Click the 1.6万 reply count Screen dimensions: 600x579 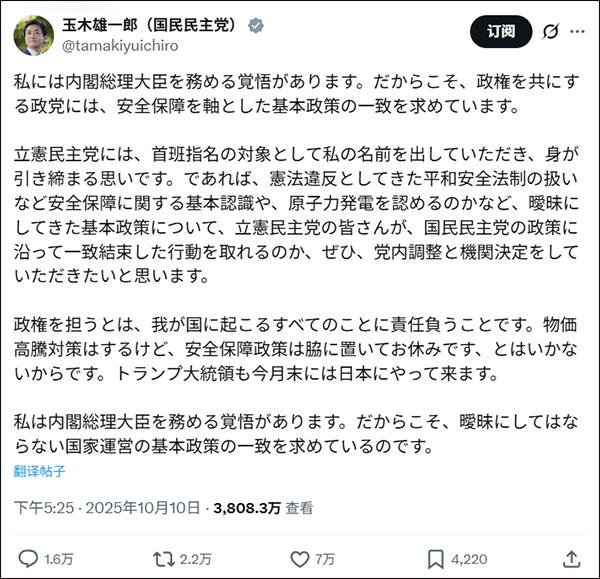coord(59,558)
